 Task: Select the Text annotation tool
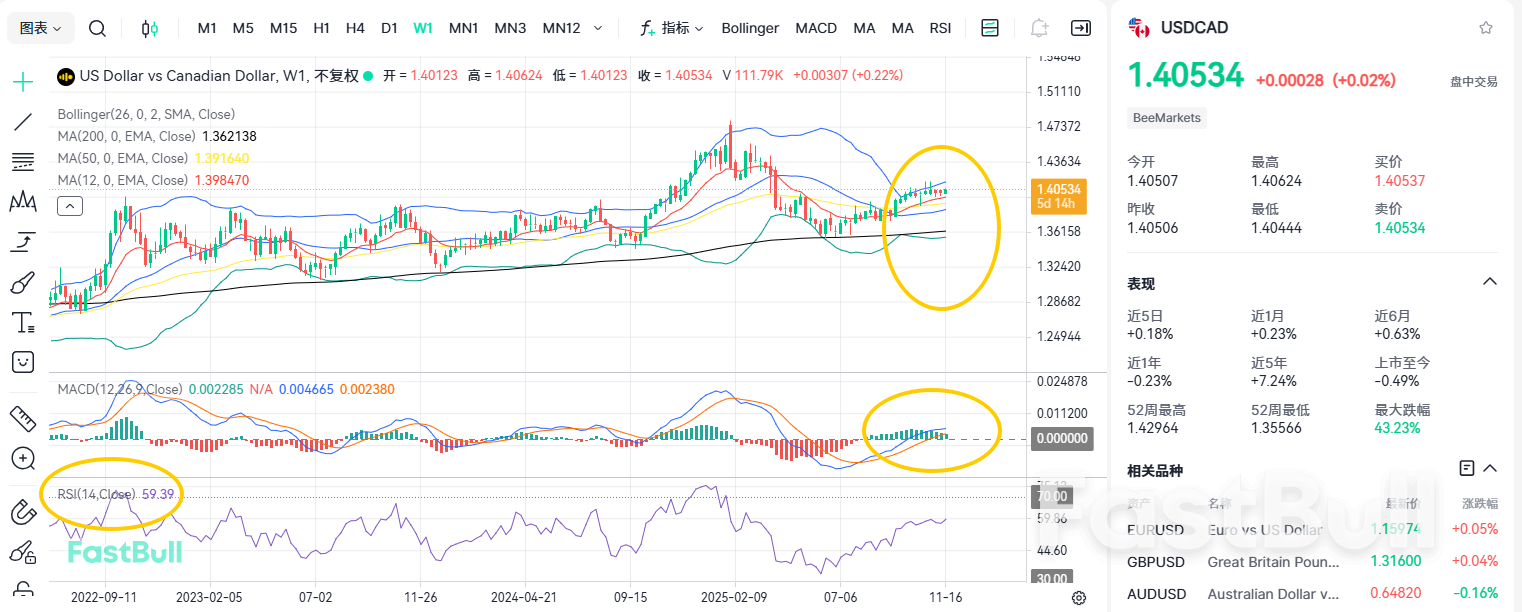point(22,322)
